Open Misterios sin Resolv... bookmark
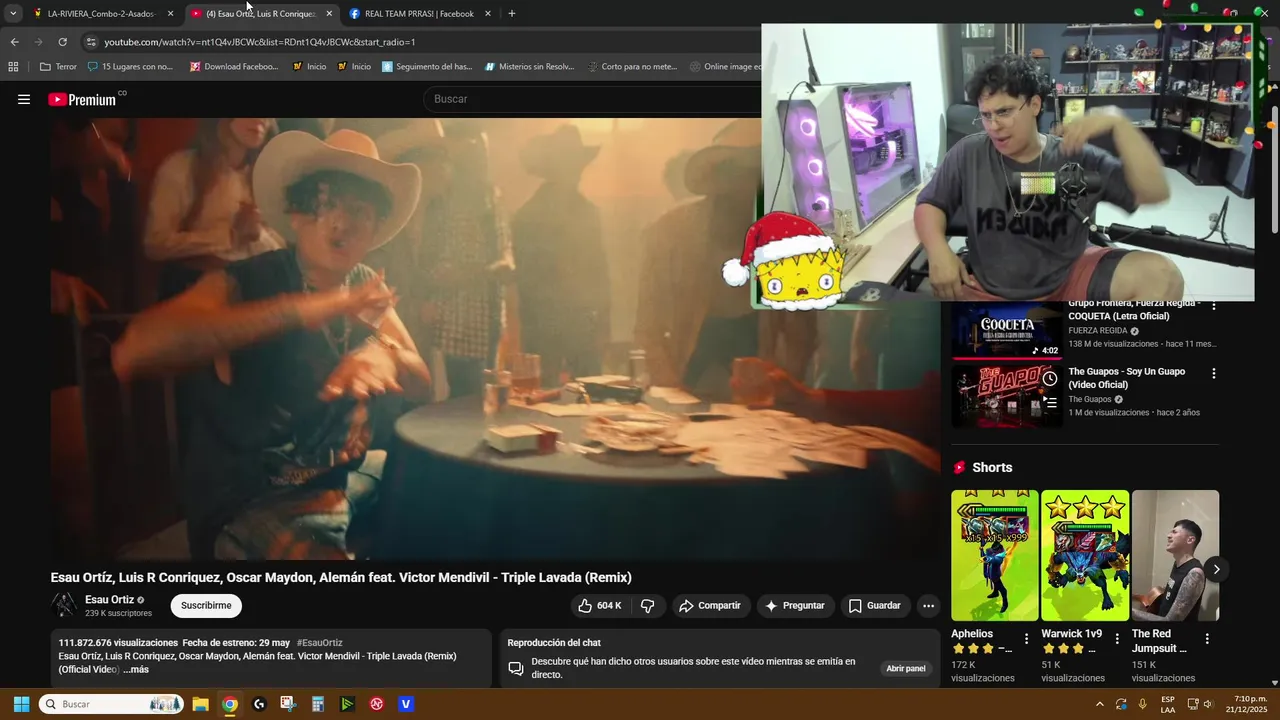The image size is (1280, 720). 530,67
